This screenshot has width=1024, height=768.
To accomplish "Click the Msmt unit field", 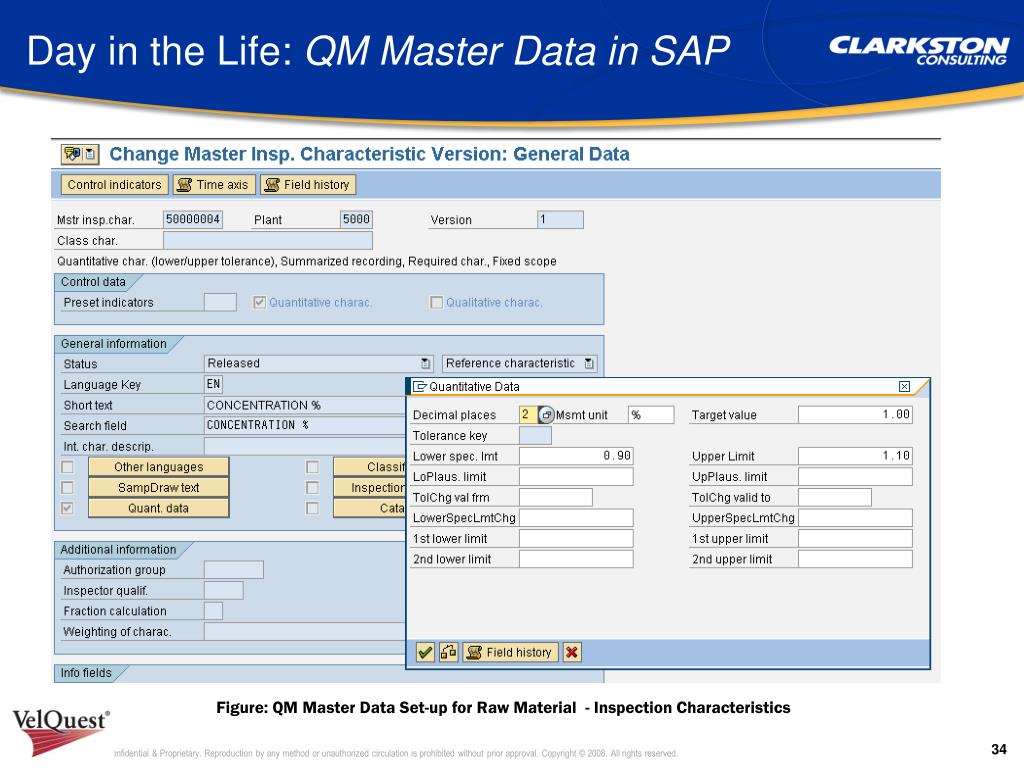I will pos(651,415).
